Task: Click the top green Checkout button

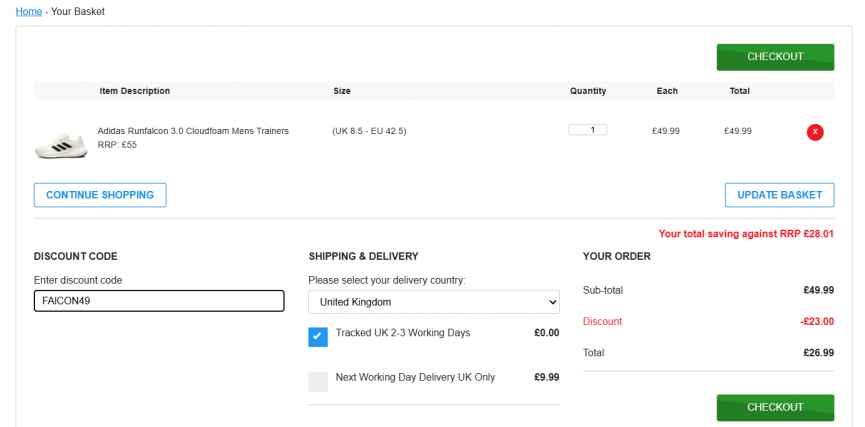Action: tap(775, 57)
